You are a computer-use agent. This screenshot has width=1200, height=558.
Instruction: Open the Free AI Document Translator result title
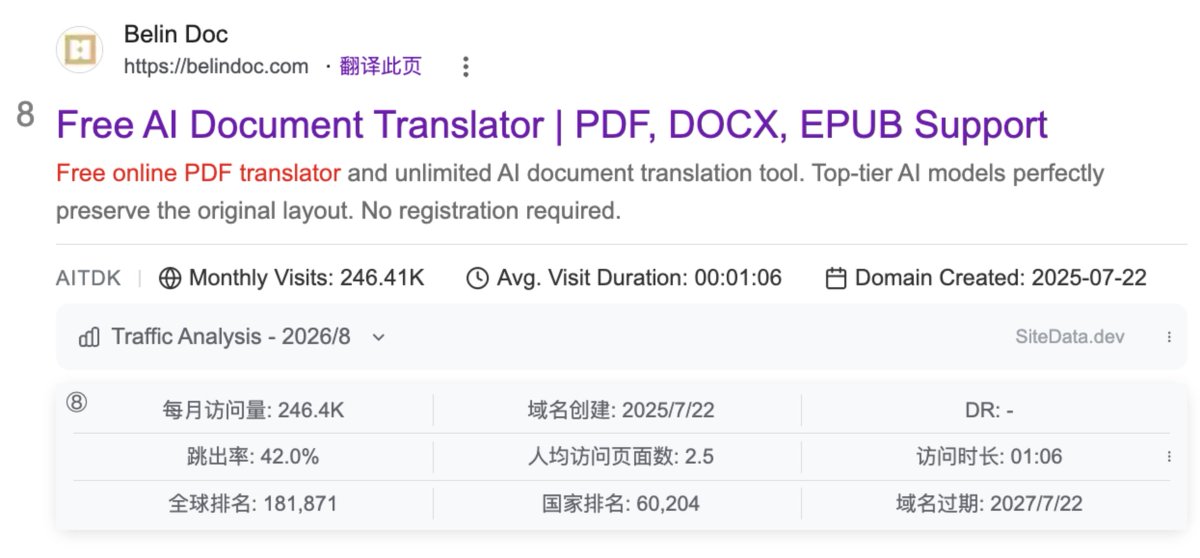[552, 125]
